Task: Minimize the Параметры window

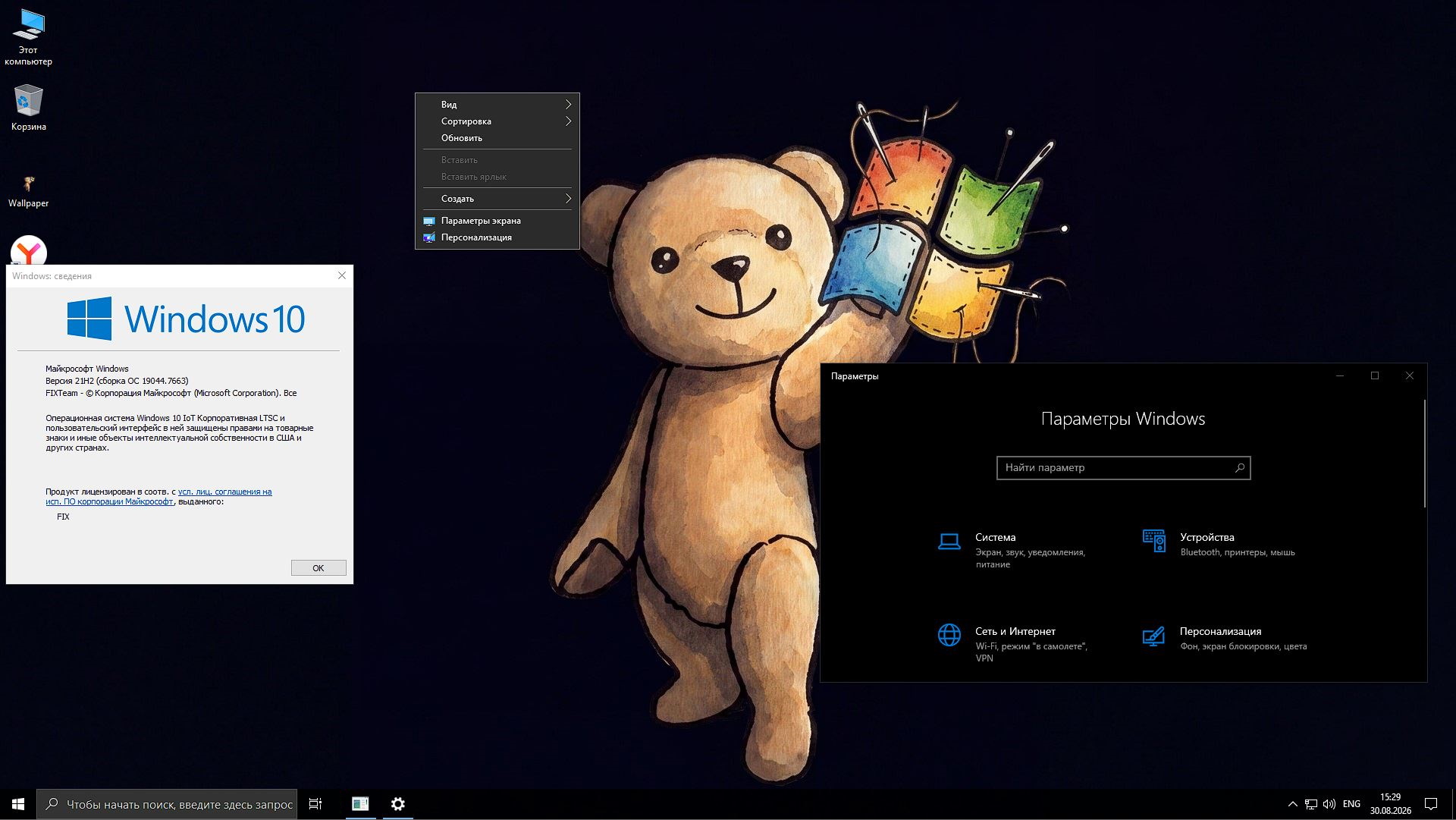Action: coord(1339,375)
